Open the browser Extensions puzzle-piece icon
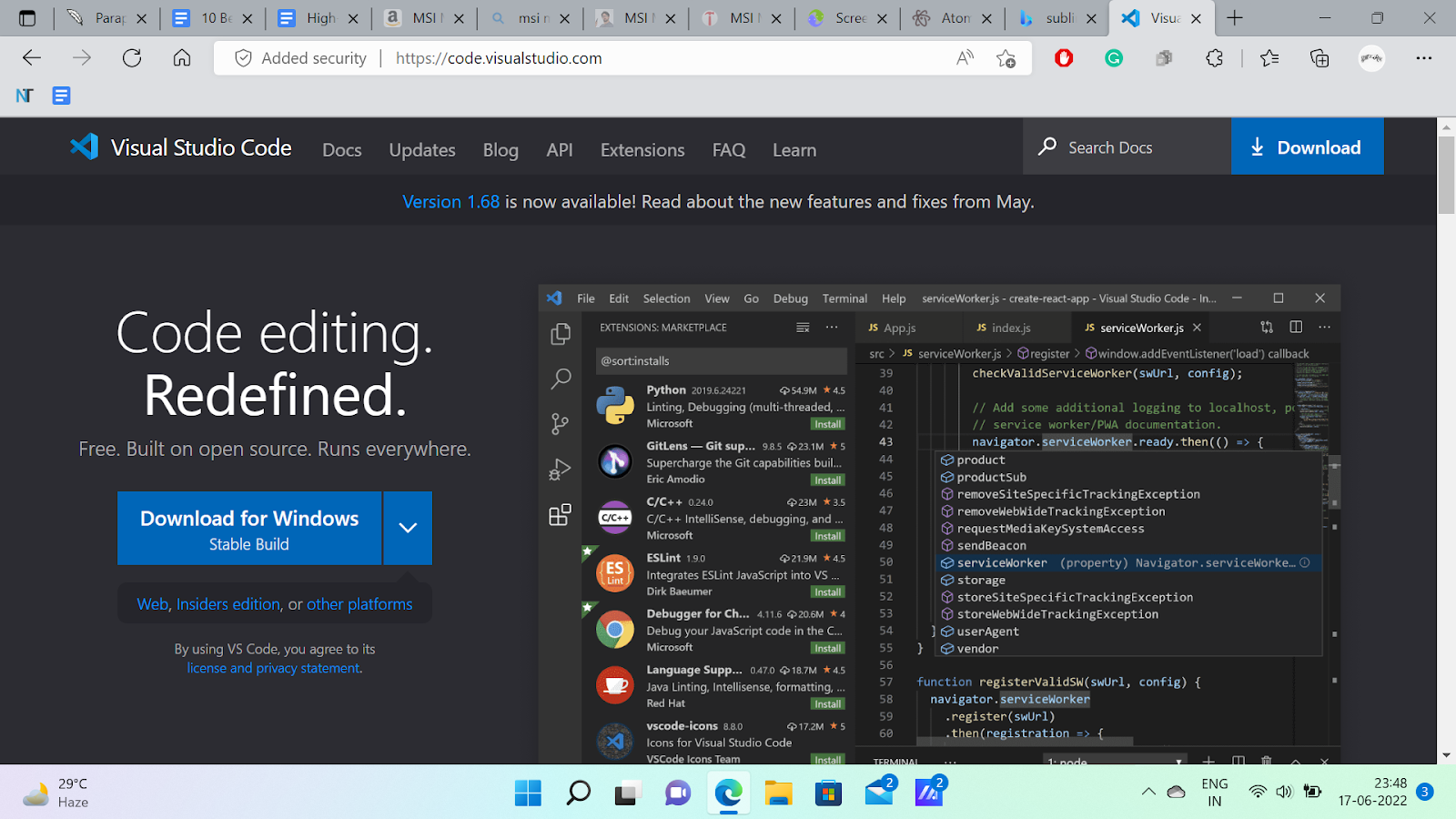The image size is (1456, 819). pos(1214,58)
